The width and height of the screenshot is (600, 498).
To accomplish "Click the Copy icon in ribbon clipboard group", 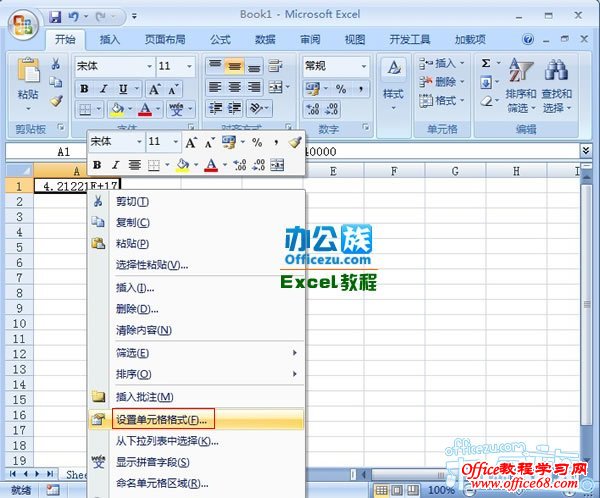I will pos(56,82).
